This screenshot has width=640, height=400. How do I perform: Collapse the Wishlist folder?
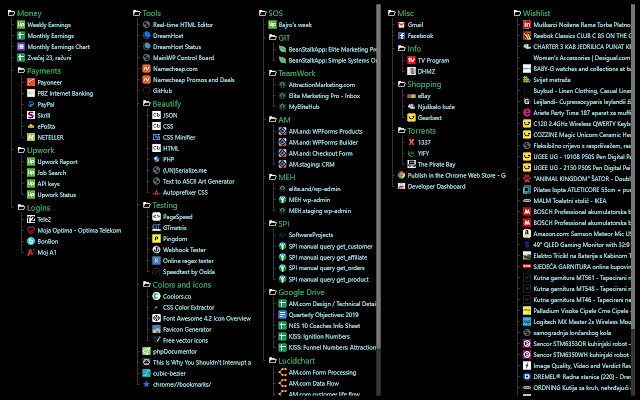click(517, 13)
